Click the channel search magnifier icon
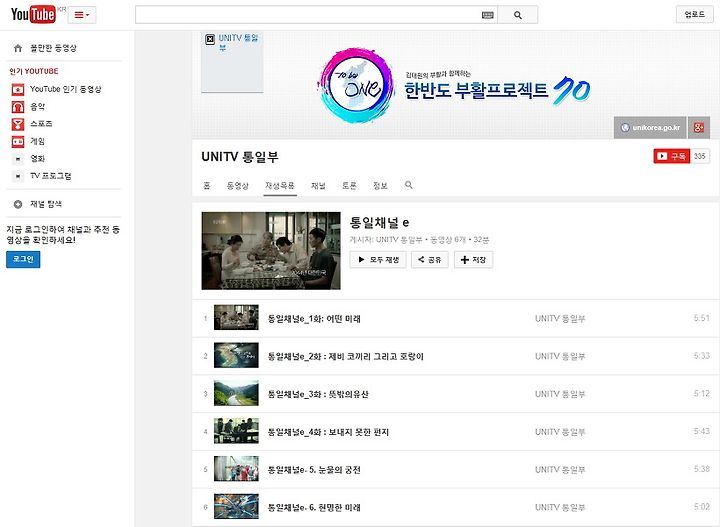Viewport: 720px width, 527px height. click(409, 185)
